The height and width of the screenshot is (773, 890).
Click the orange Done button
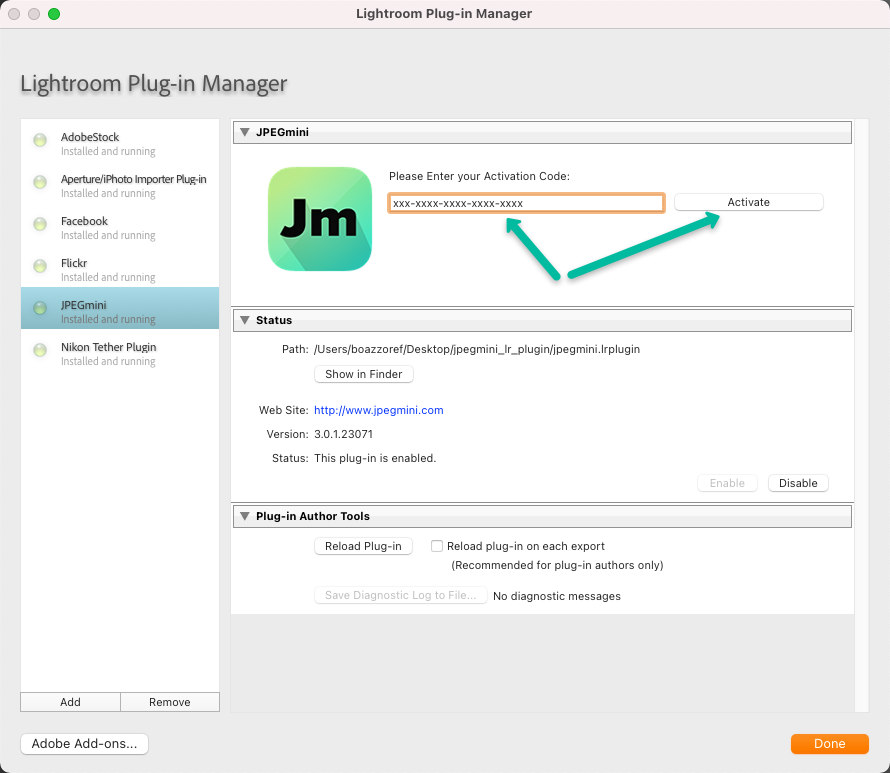click(830, 743)
